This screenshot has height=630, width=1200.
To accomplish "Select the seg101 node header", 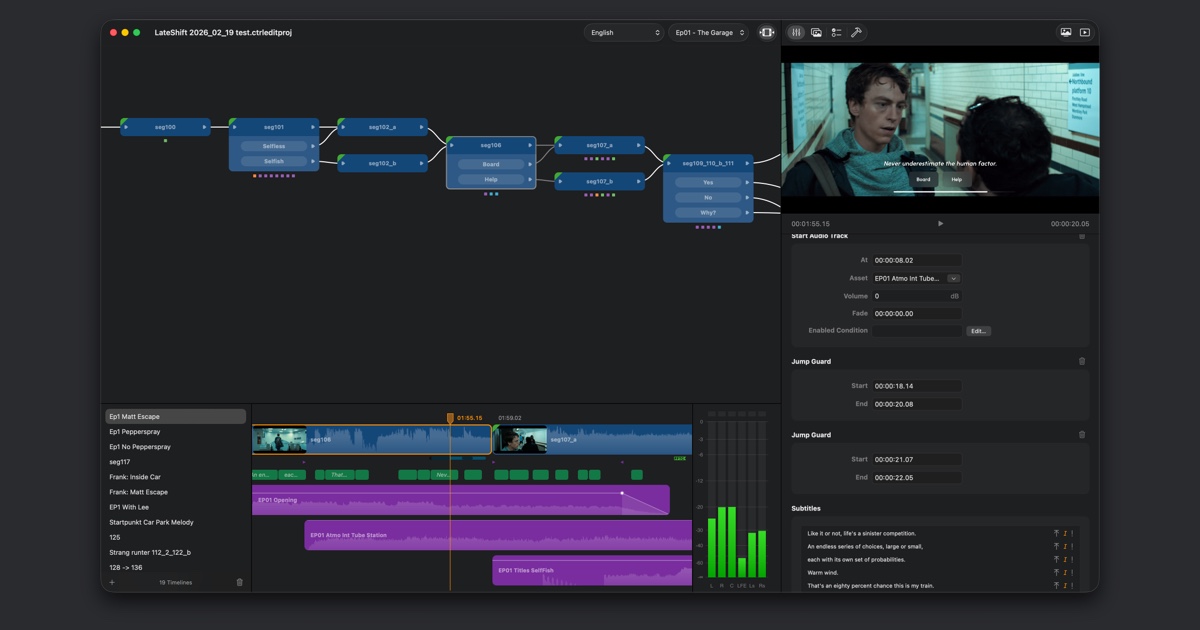I will tap(274, 127).
